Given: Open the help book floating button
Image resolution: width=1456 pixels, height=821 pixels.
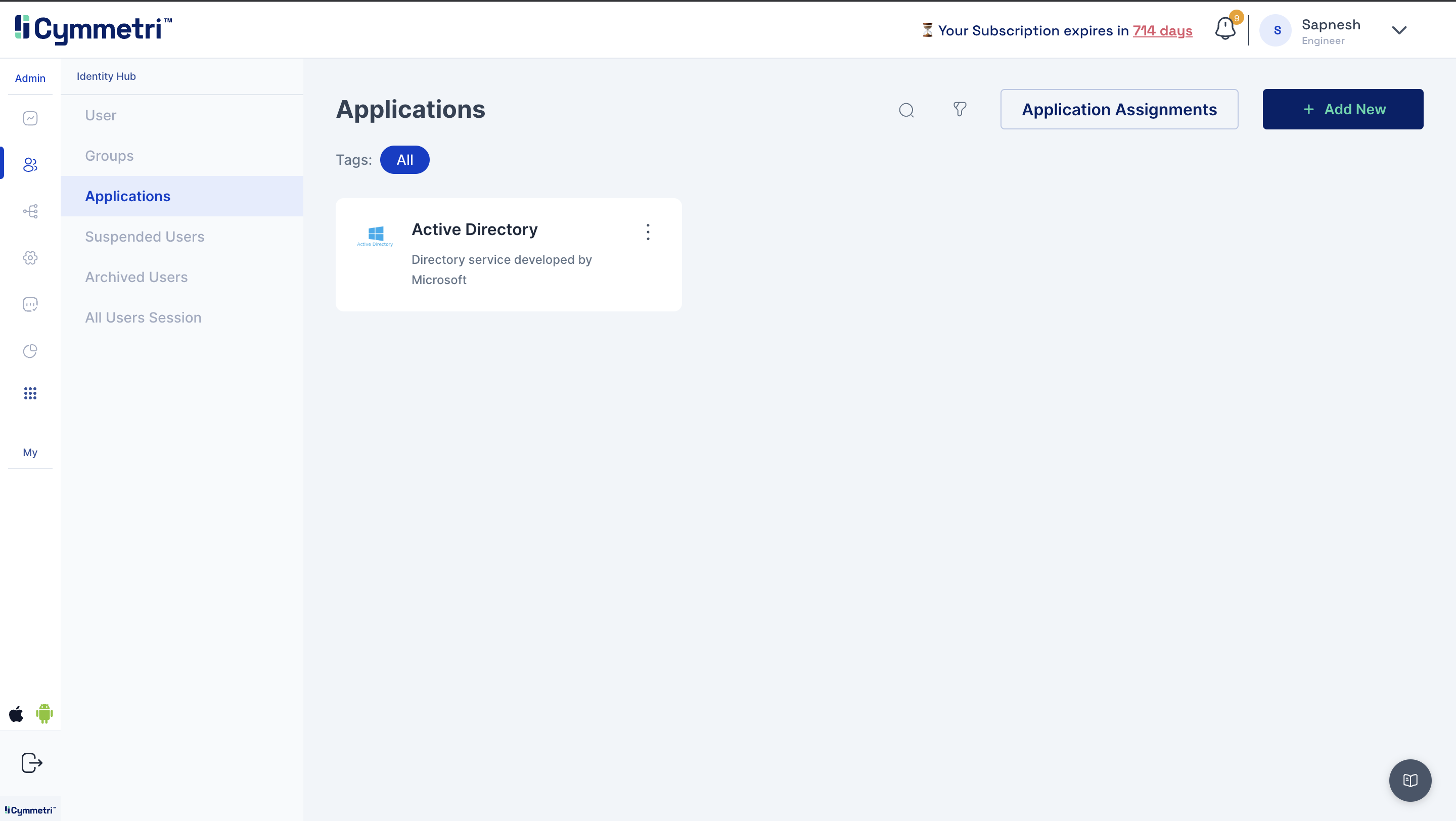Looking at the screenshot, I should point(1410,781).
